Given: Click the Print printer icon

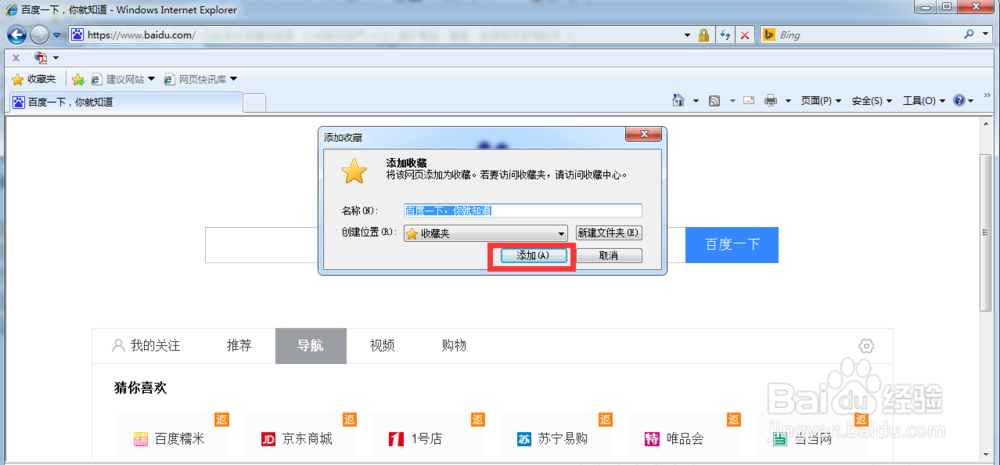Looking at the screenshot, I should coord(770,100).
